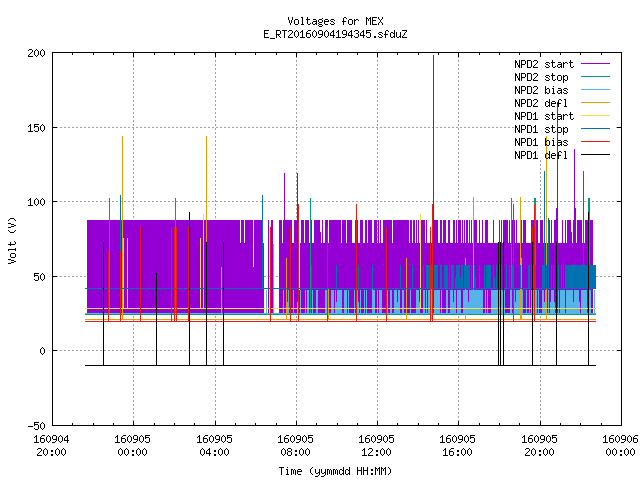Click the yellow NPD1 start legend line

click(595, 116)
